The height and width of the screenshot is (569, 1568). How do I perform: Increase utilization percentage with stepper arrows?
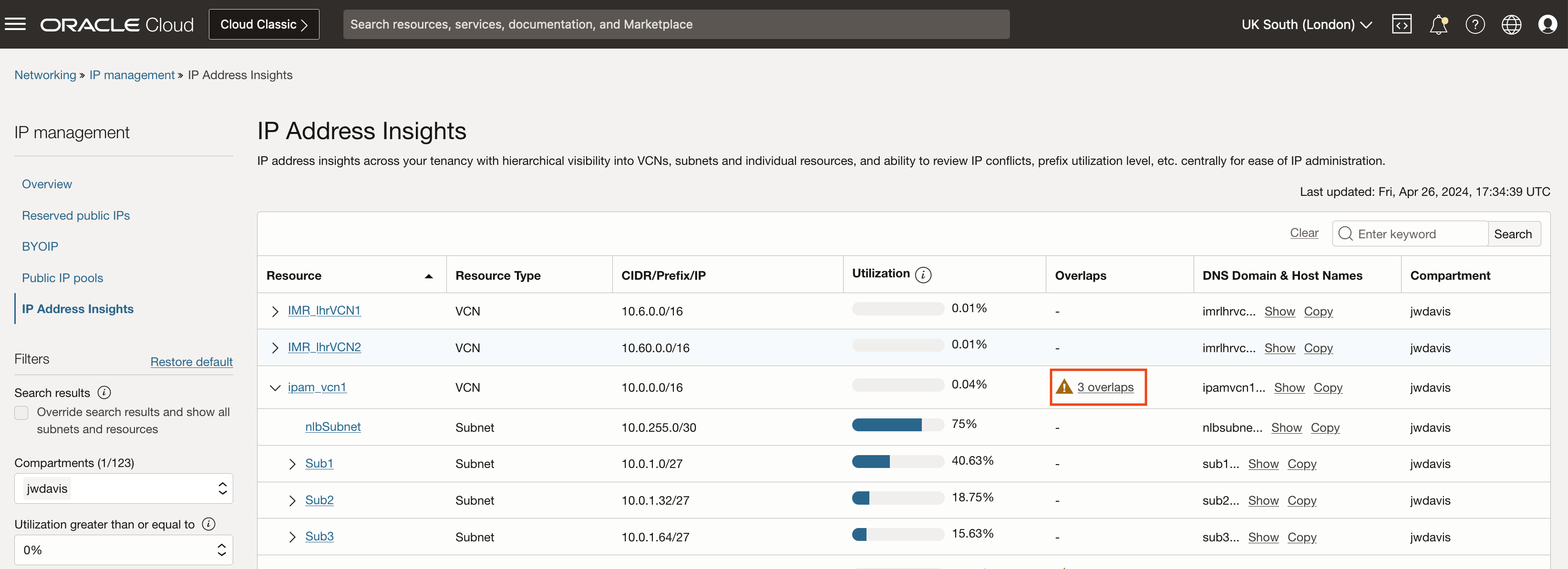[x=222, y=545]
